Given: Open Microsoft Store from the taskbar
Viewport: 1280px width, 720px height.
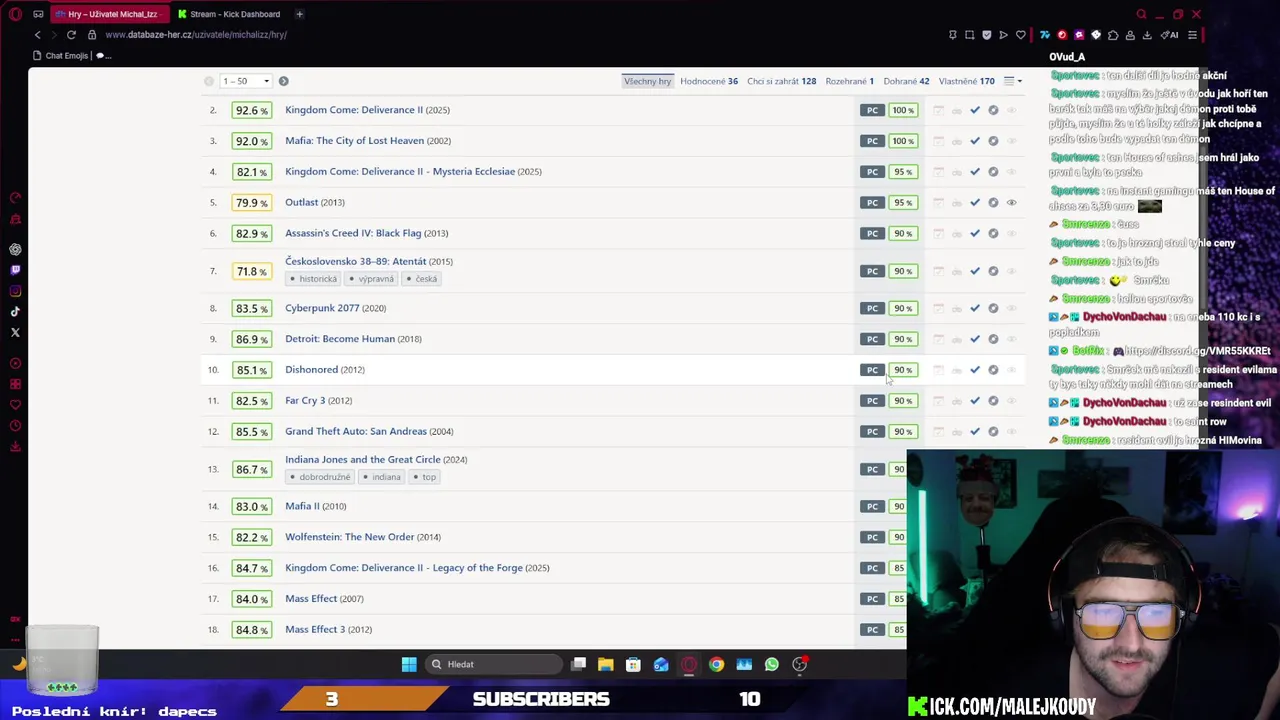Looking at the screenshot, I should point(633,664).
